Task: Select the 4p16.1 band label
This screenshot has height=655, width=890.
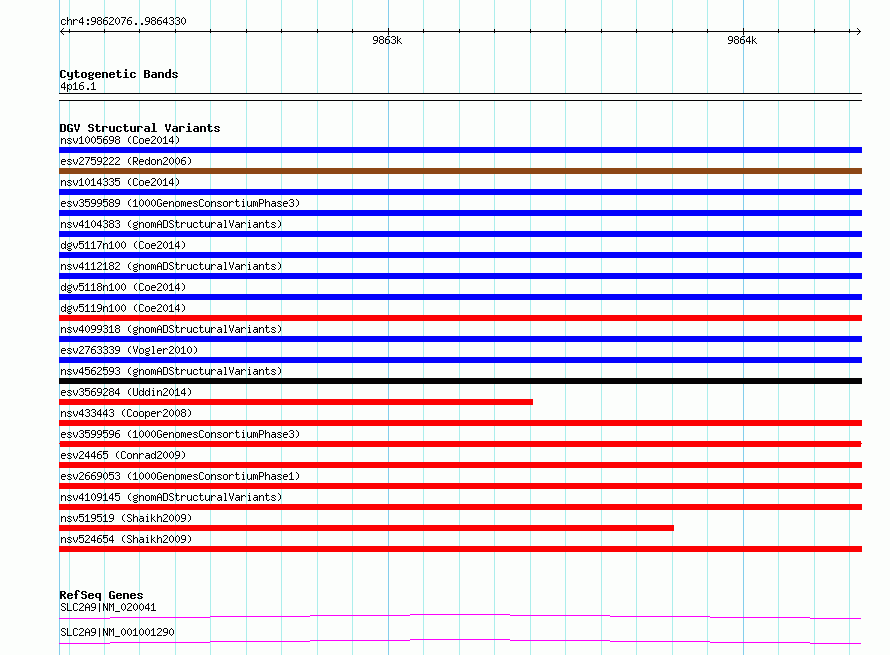Action: point(78,86)
